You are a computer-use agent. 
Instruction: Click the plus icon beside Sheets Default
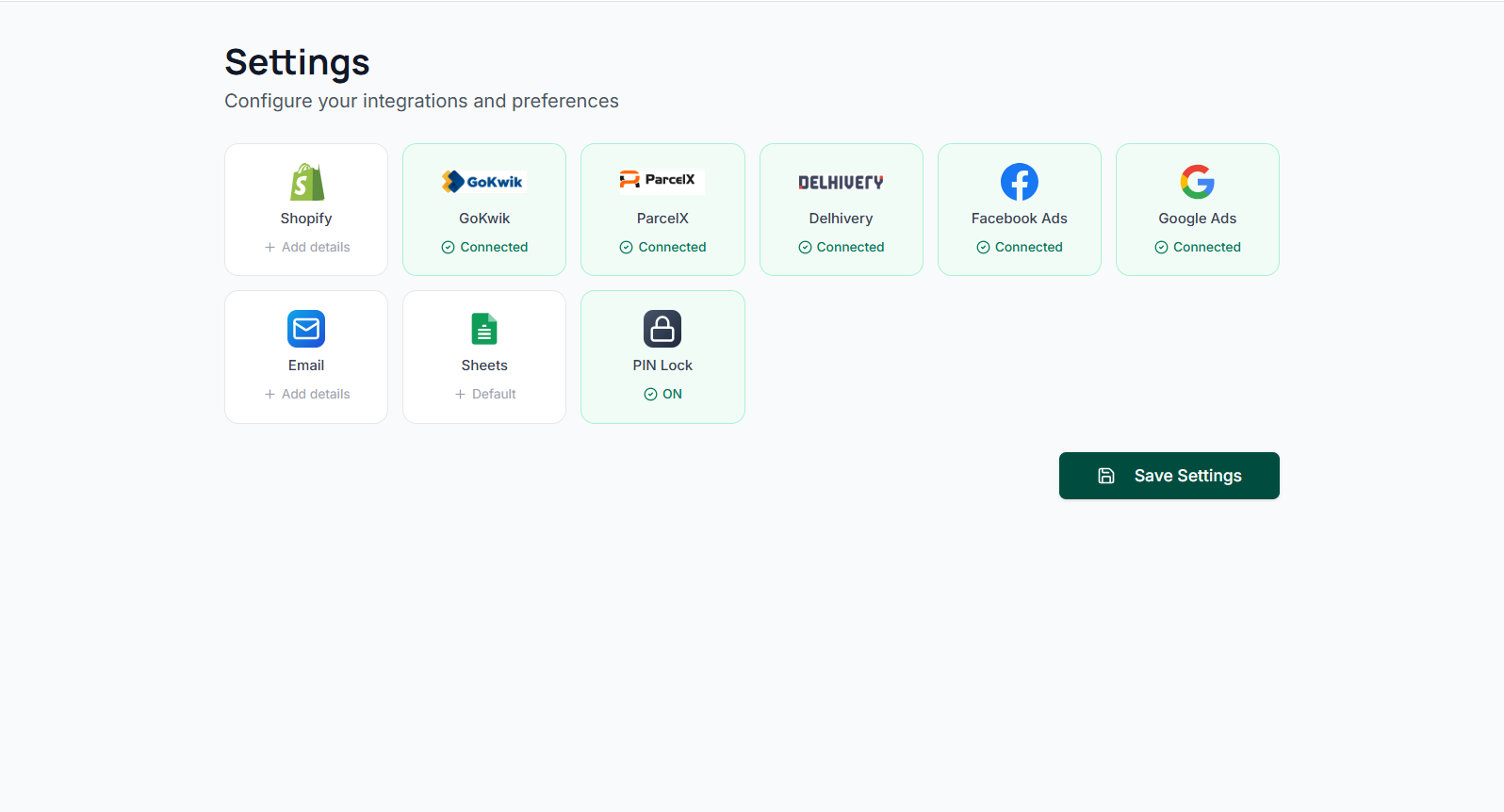[460, 395]
